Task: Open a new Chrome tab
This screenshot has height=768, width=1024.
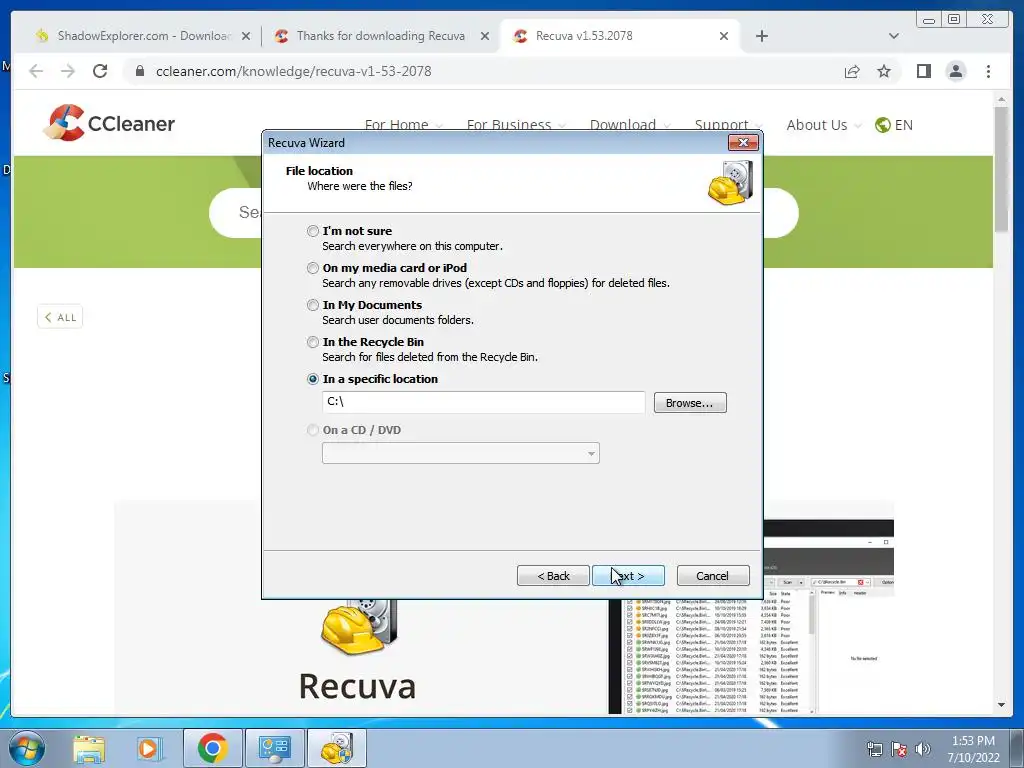Action: pos(761,36)
